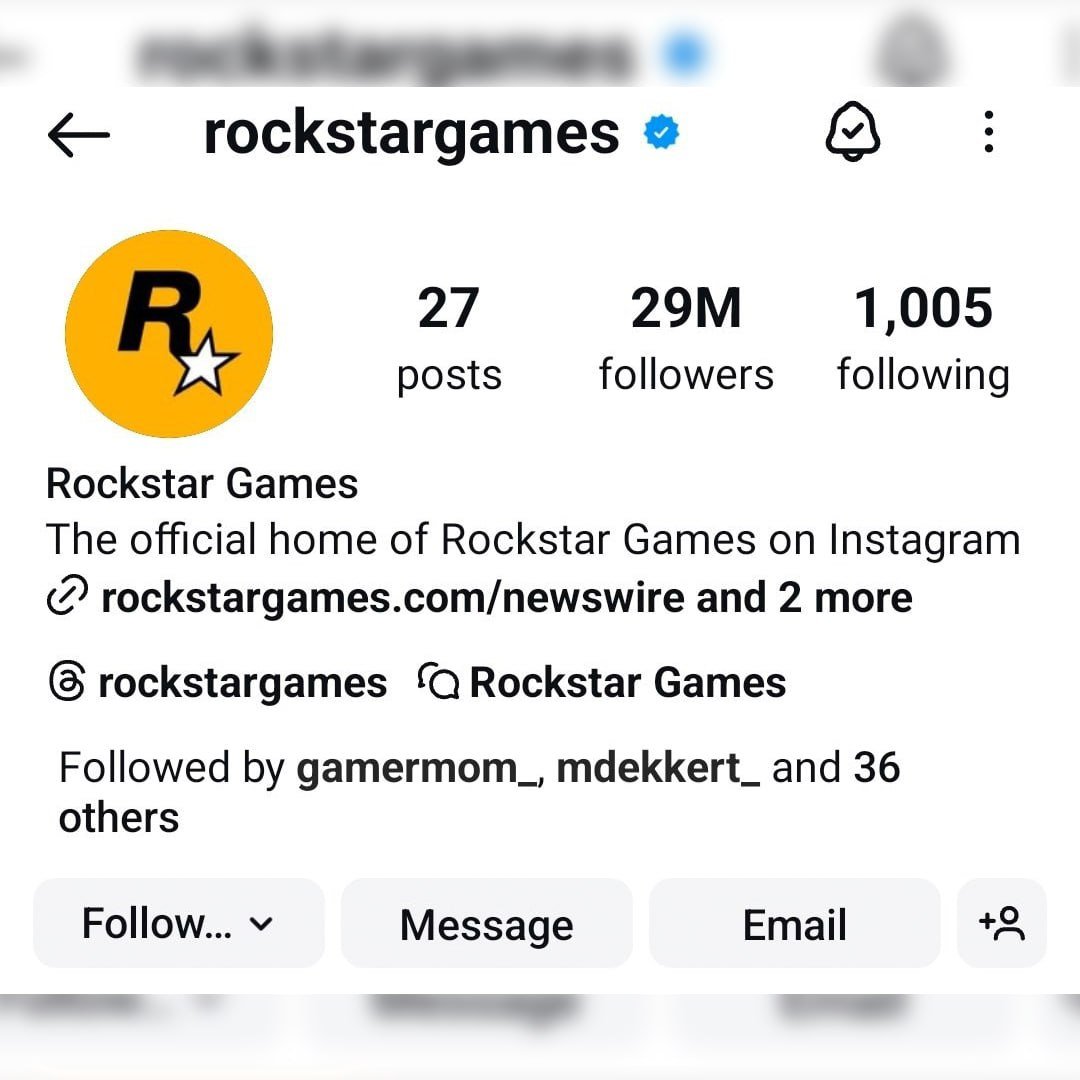Viewport: 1080px width, 1080px height.
Task: Open the Rockstar Games profile picture
Action: pos(169,333)
